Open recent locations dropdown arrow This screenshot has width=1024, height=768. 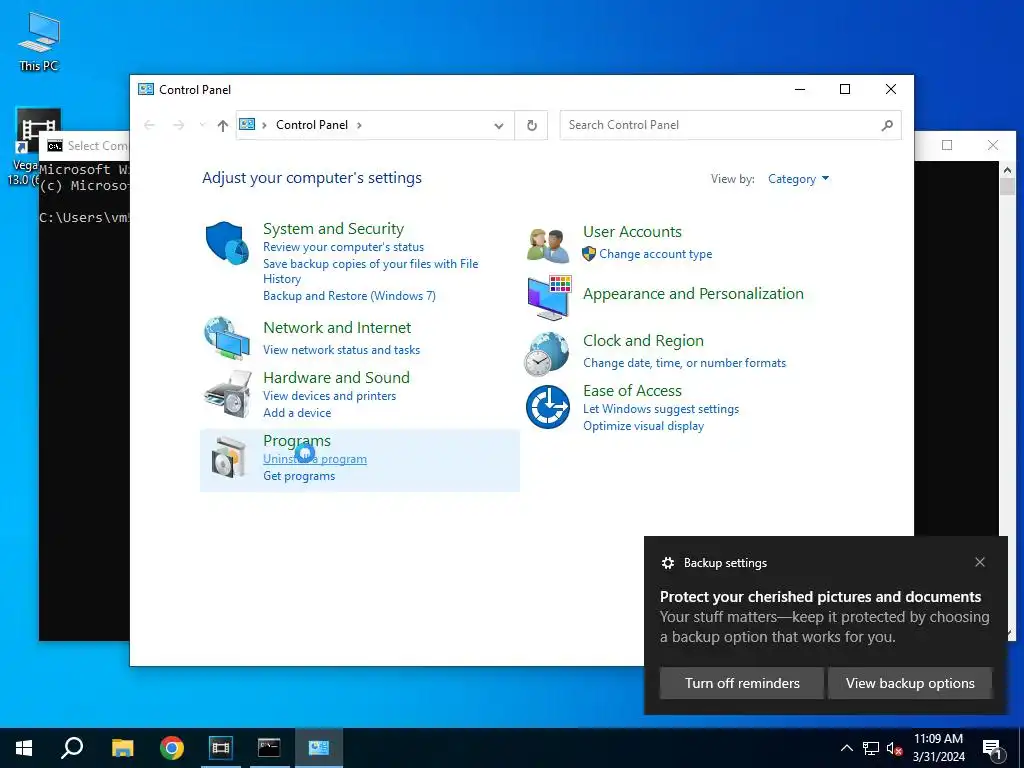[x=202, y=125]
